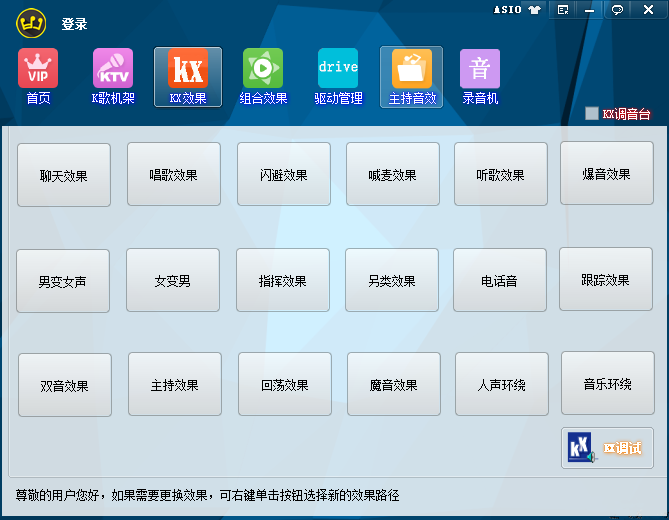
Task: Click the 登录 login link
Action: click(x=74, y=24)
